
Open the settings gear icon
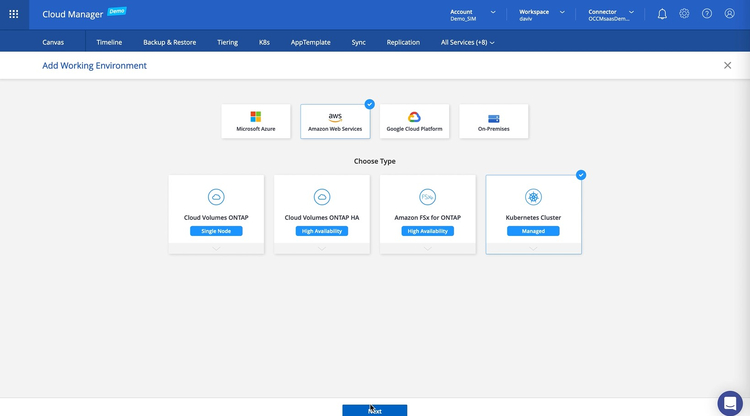(x=684, y=14)
